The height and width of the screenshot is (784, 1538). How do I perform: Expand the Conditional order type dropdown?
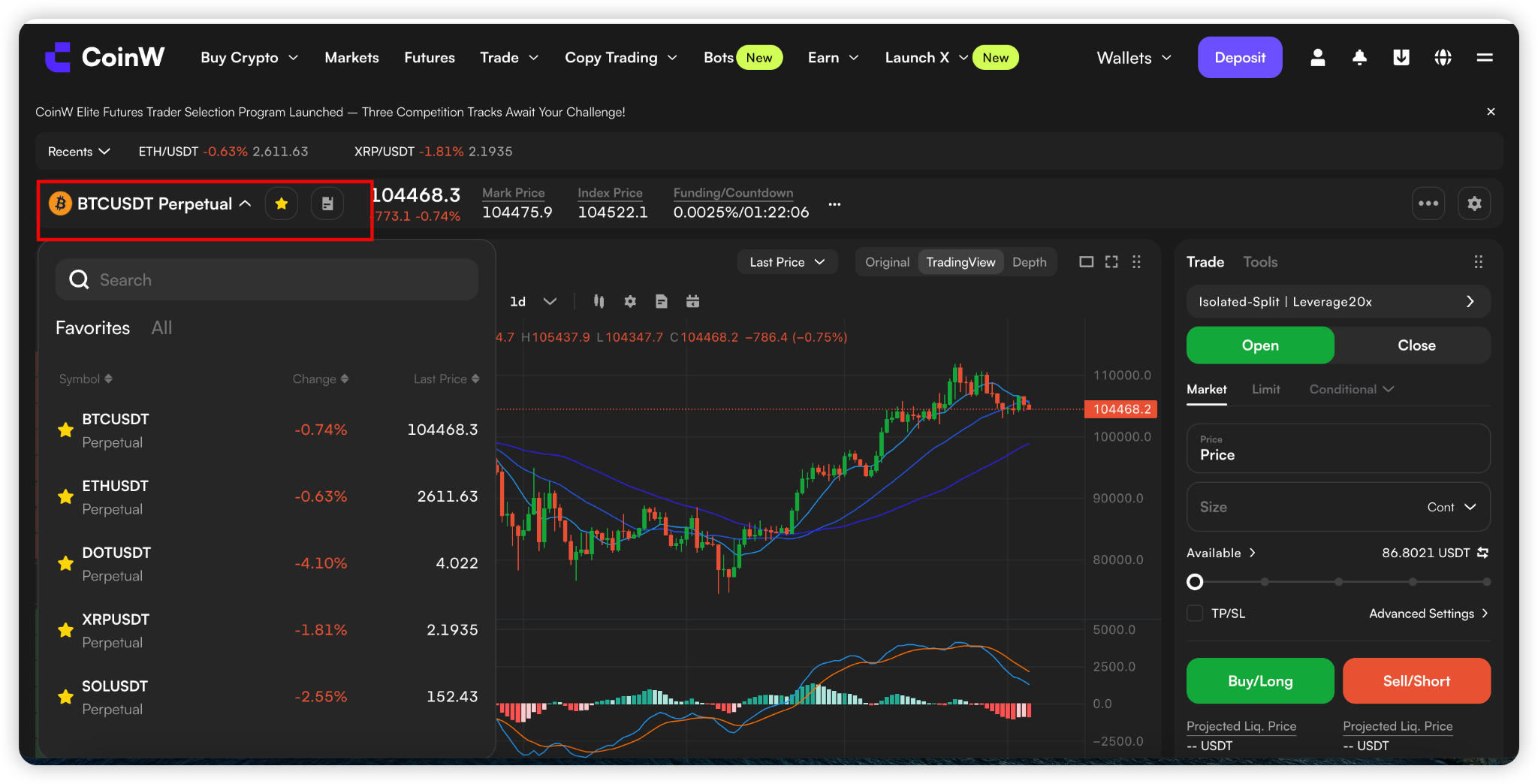click(x=1351, y=389)
